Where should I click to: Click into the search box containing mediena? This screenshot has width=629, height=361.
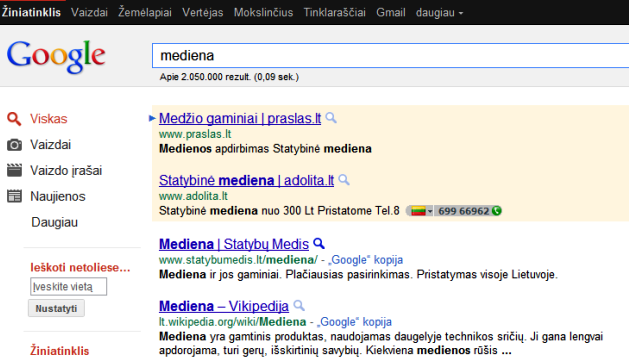[x=390, y=55]
